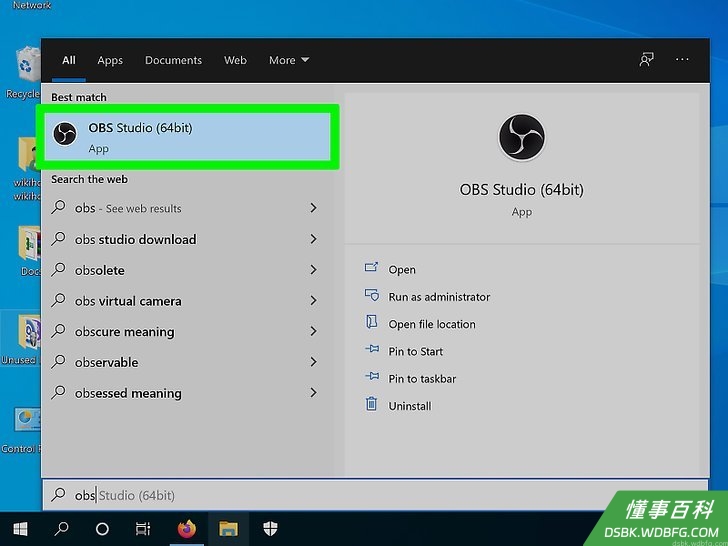Expand arrow beside 'obscure meaning'
728x546 pixels.
[313, 332]
